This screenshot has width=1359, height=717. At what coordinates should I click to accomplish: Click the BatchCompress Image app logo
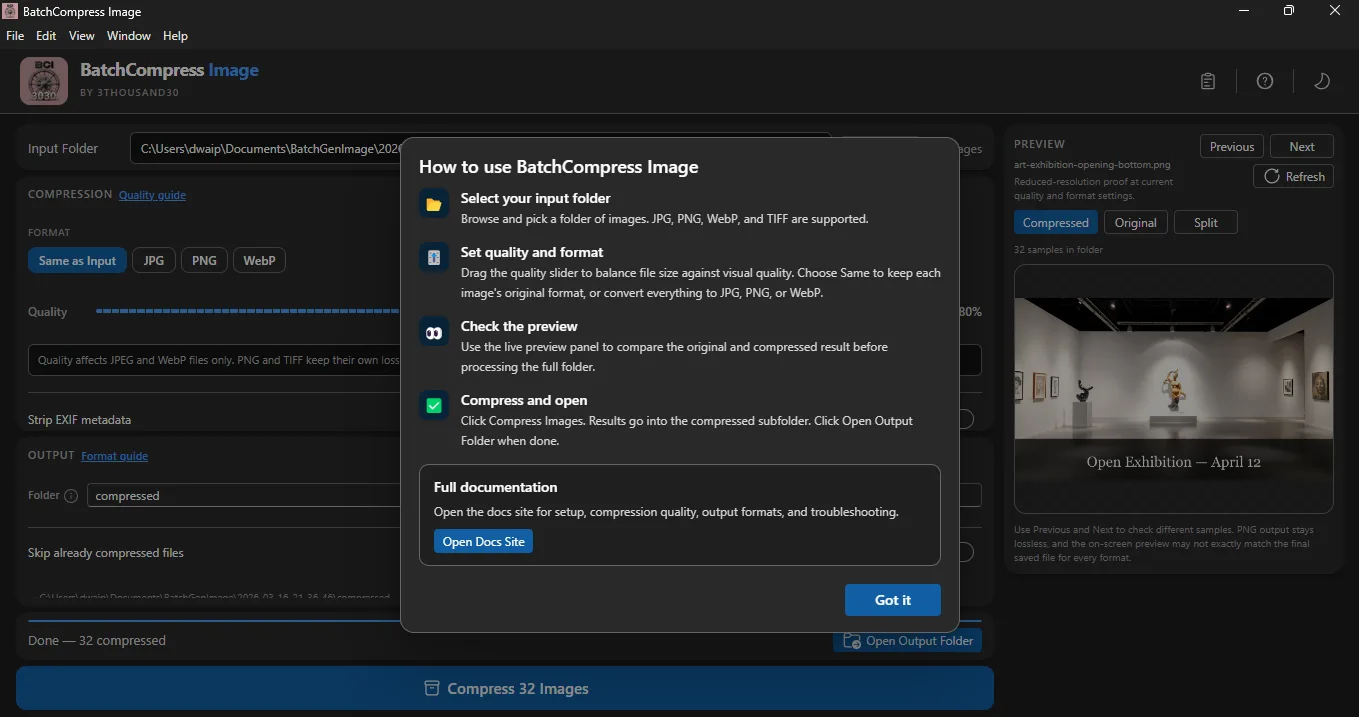(44, 81)
